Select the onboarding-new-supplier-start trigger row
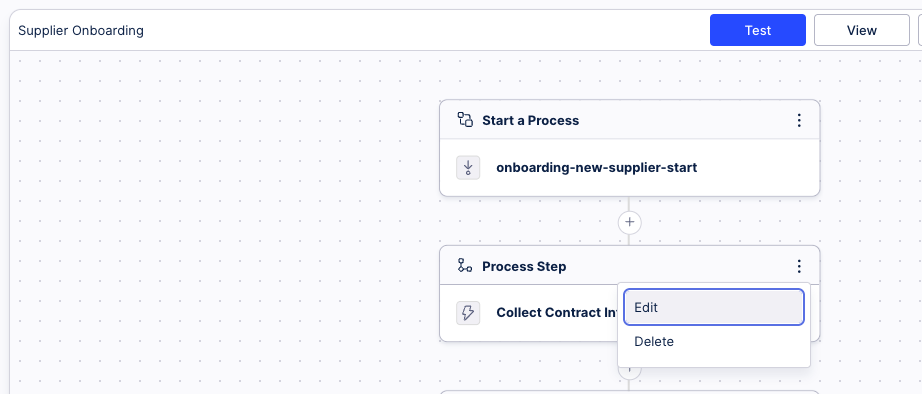The image size is (922, 394). point(629,168)
